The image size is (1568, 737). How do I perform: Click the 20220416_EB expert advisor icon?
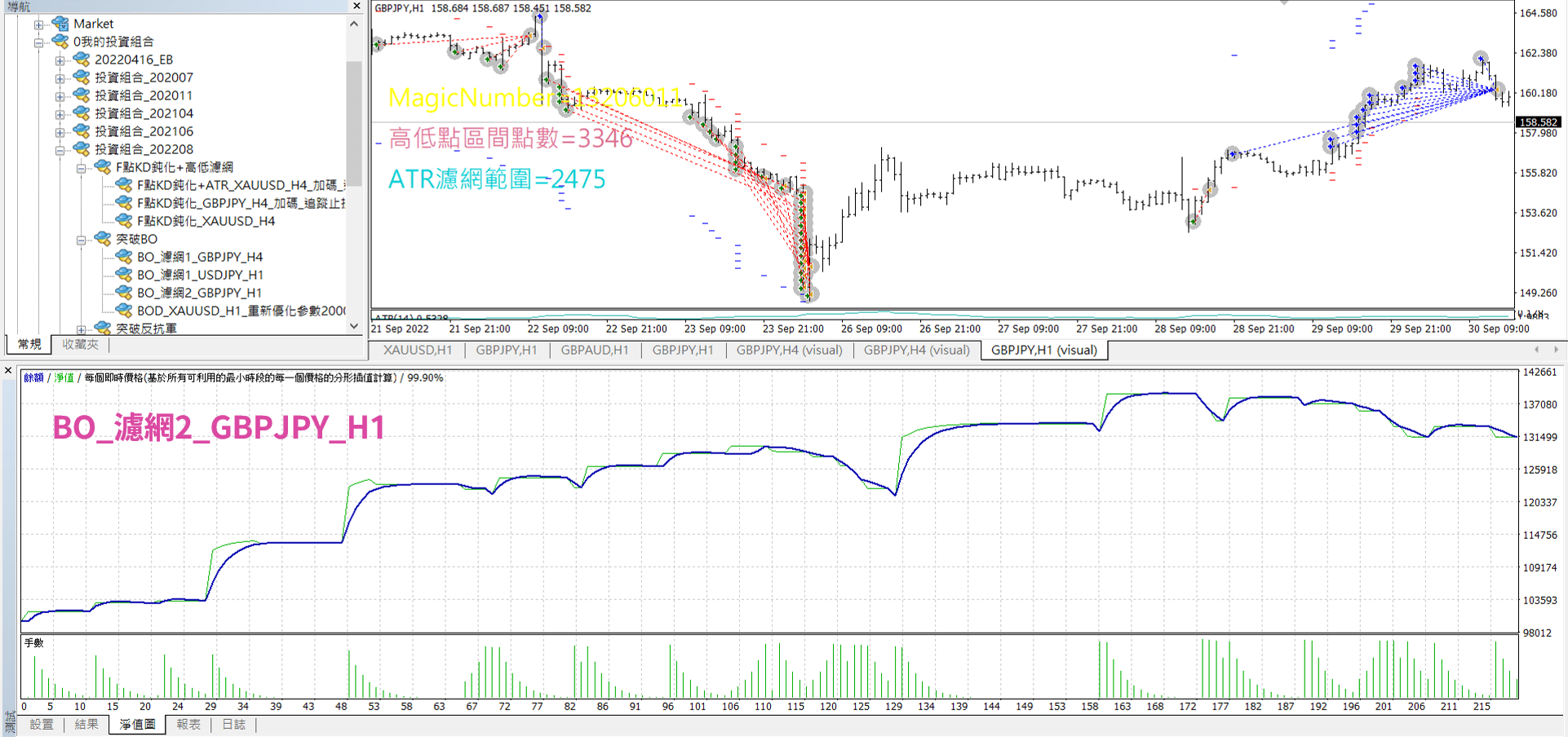click(82, 60)
